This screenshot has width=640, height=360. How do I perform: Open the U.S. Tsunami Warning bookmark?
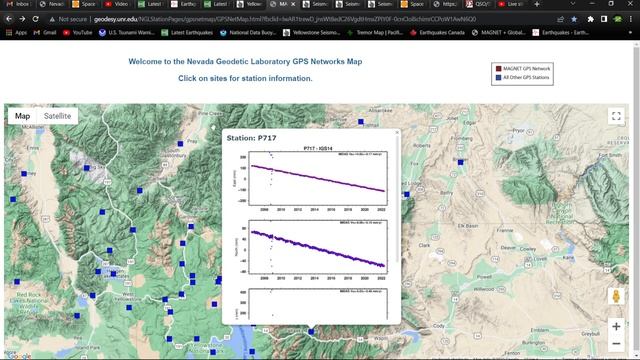(127, 33)
